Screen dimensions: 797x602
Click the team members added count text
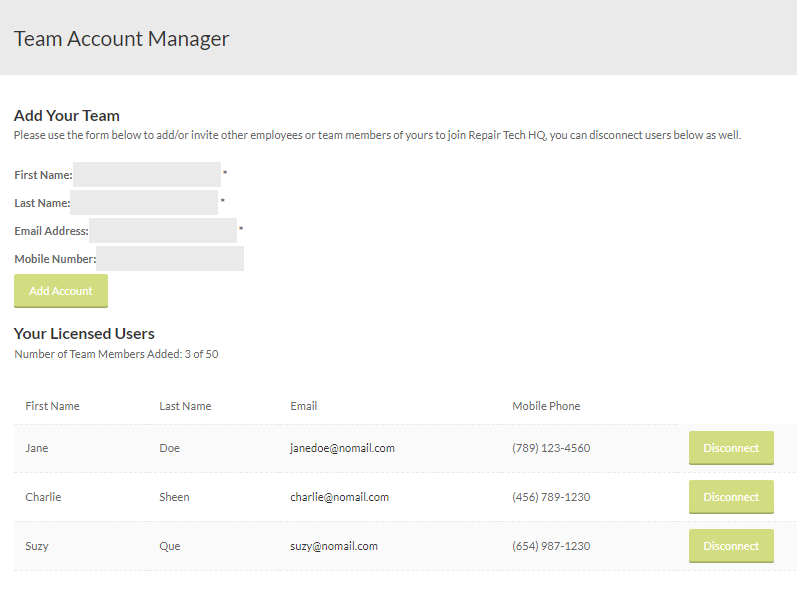coord(116,354)
